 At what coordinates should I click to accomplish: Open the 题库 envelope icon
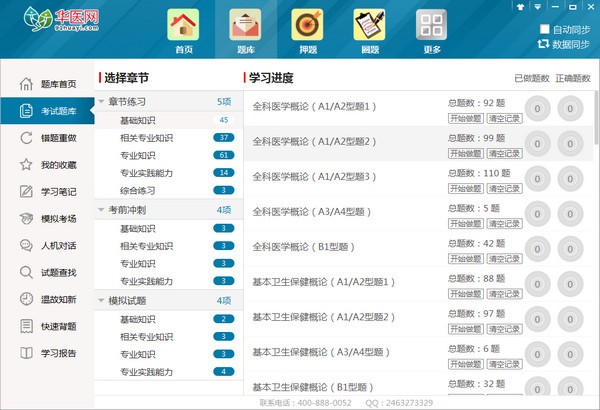(x=245, y=25)
